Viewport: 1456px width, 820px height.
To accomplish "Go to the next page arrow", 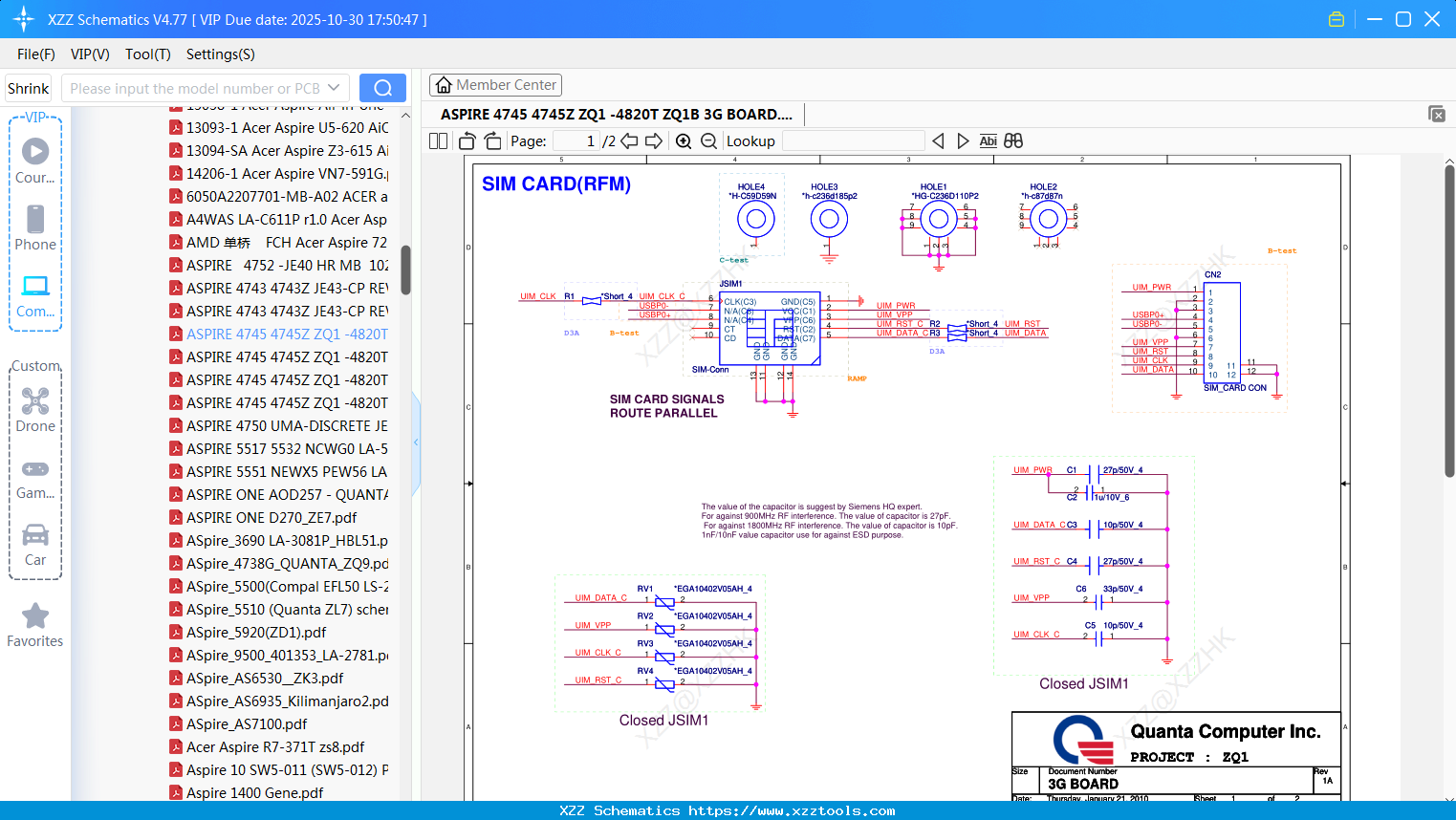I will click(x=654, y=140).
